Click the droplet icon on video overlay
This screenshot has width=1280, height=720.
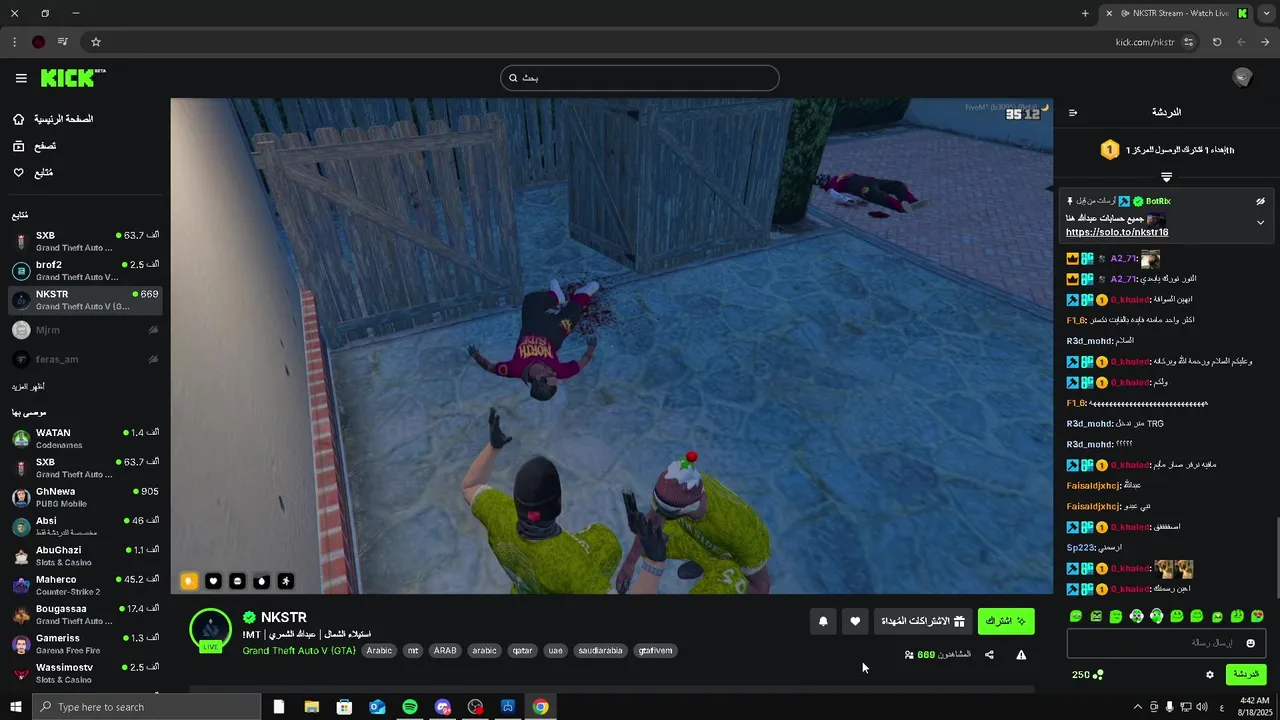261,581
